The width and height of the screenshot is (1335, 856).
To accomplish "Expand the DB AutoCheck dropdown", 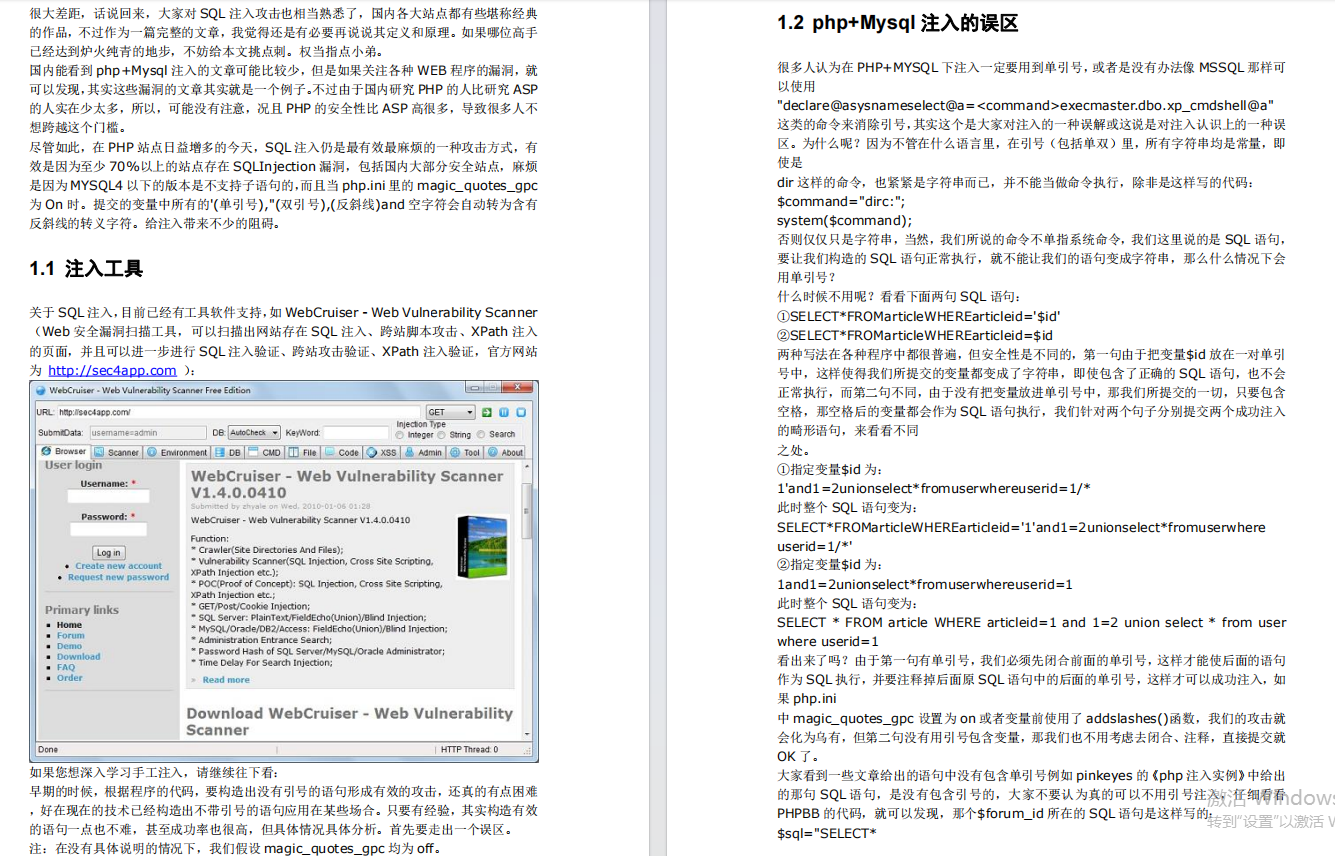I will pyautogui.click(x=254, y=433).
